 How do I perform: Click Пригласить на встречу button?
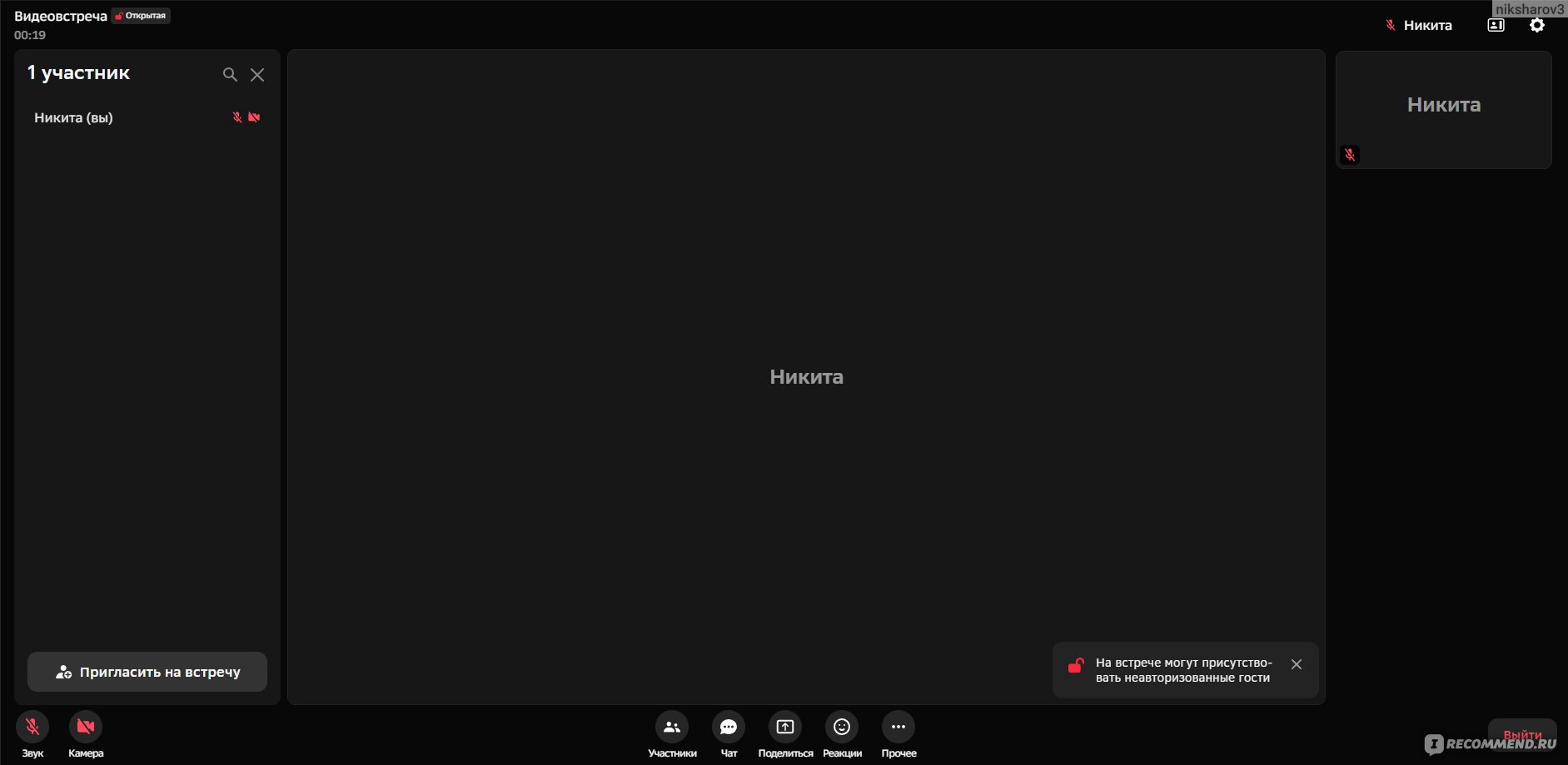pyautogui.click(x=147, y=672)
